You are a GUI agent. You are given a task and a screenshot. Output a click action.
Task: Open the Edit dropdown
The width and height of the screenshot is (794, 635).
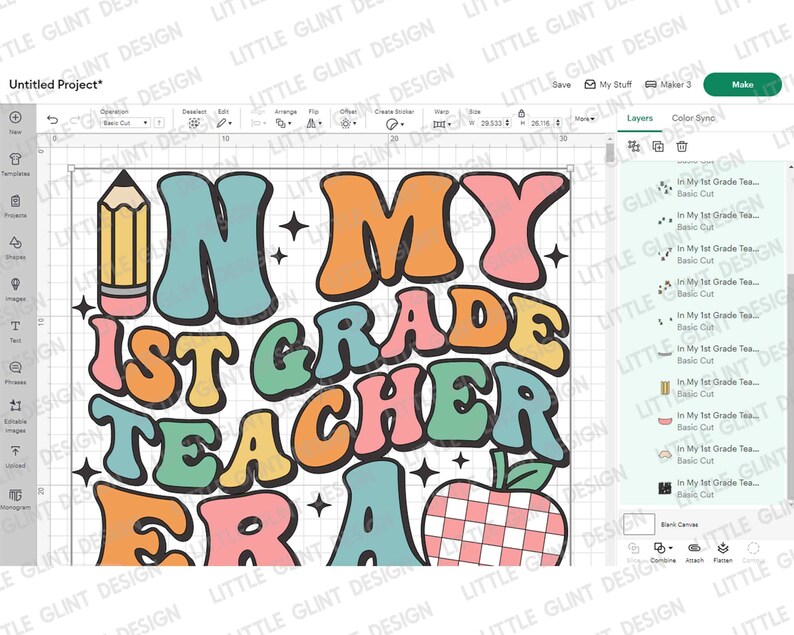[224, 123]
